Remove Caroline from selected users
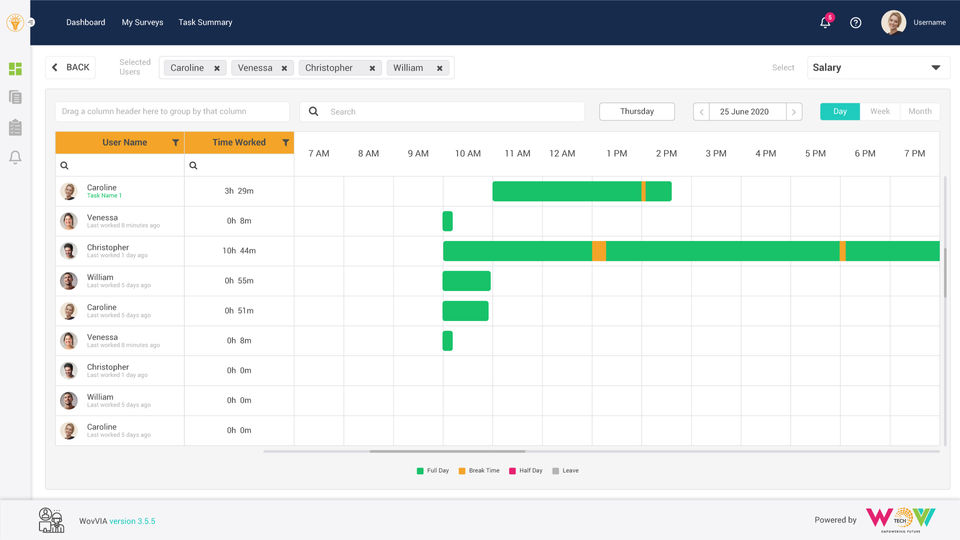 pyautogui.click(x=217, y=69)
